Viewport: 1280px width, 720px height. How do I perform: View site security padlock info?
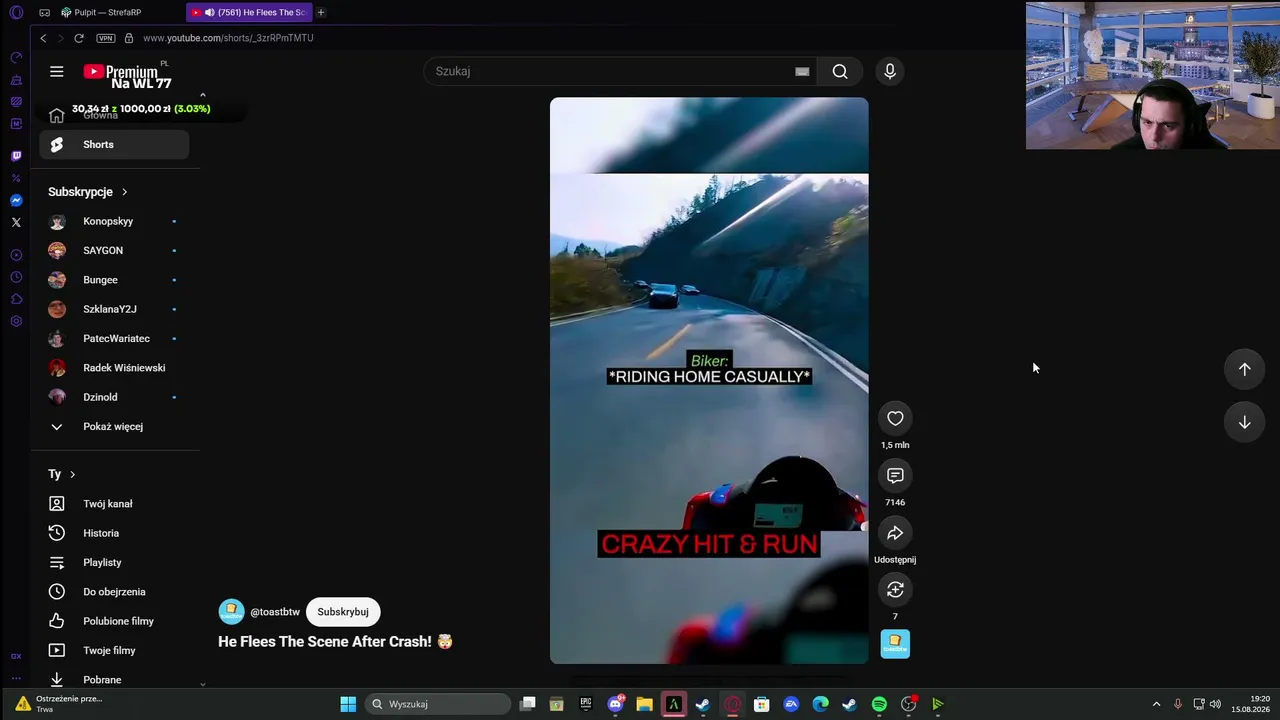pos(129,38)
